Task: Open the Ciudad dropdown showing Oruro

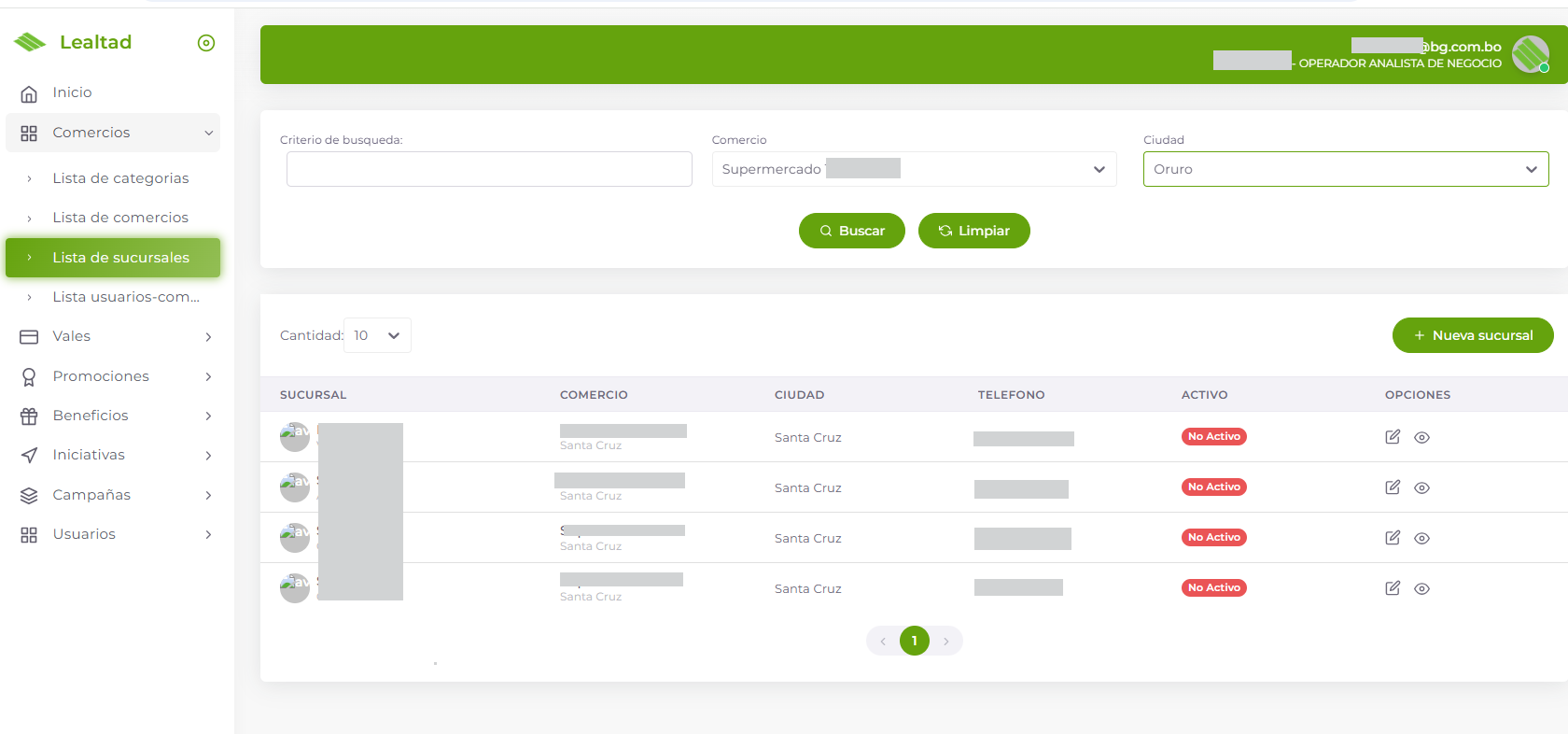Action: (1346, 169)
